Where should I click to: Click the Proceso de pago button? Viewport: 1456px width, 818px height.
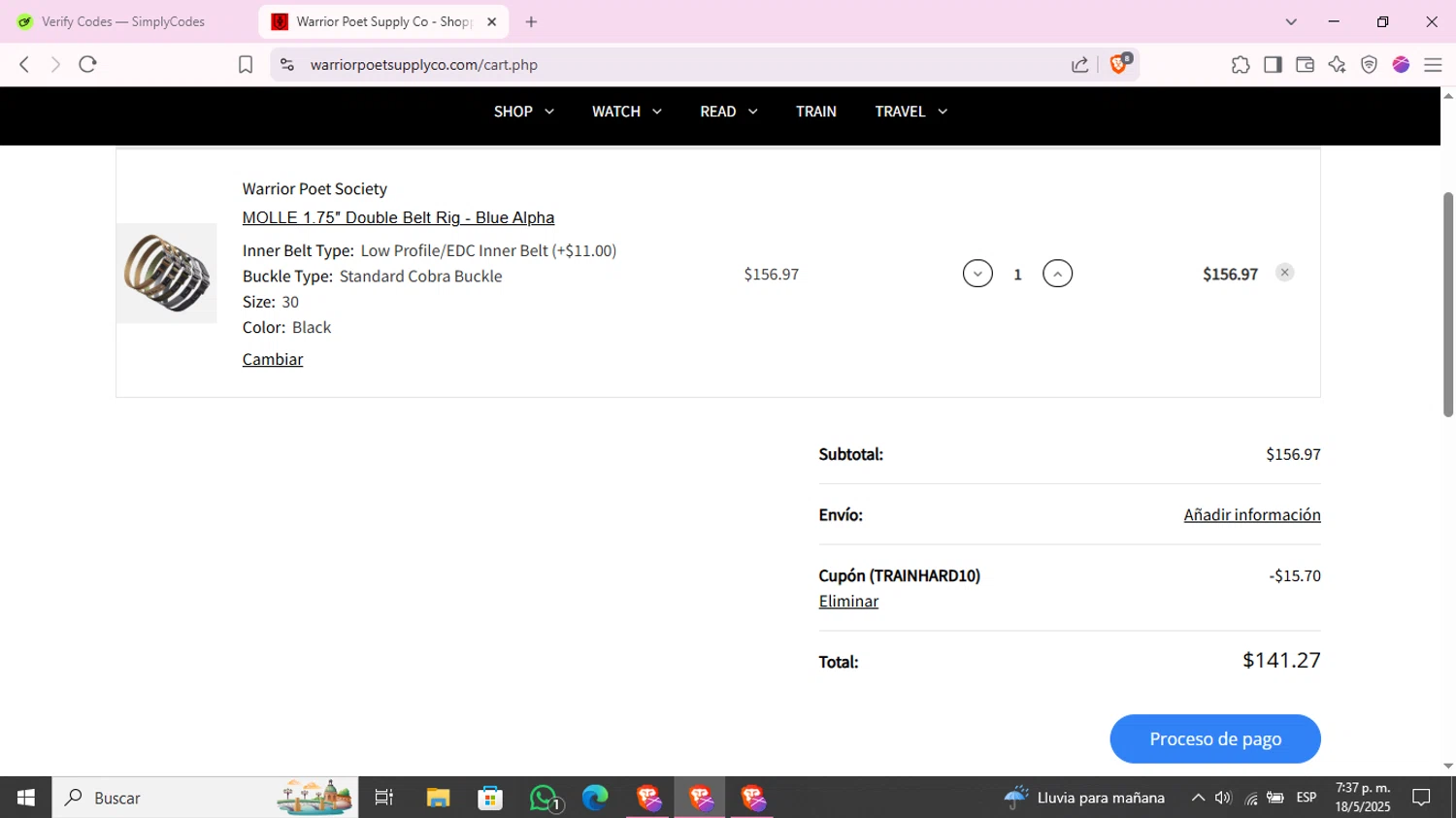pyautogui.click(x=1215, y=738)
